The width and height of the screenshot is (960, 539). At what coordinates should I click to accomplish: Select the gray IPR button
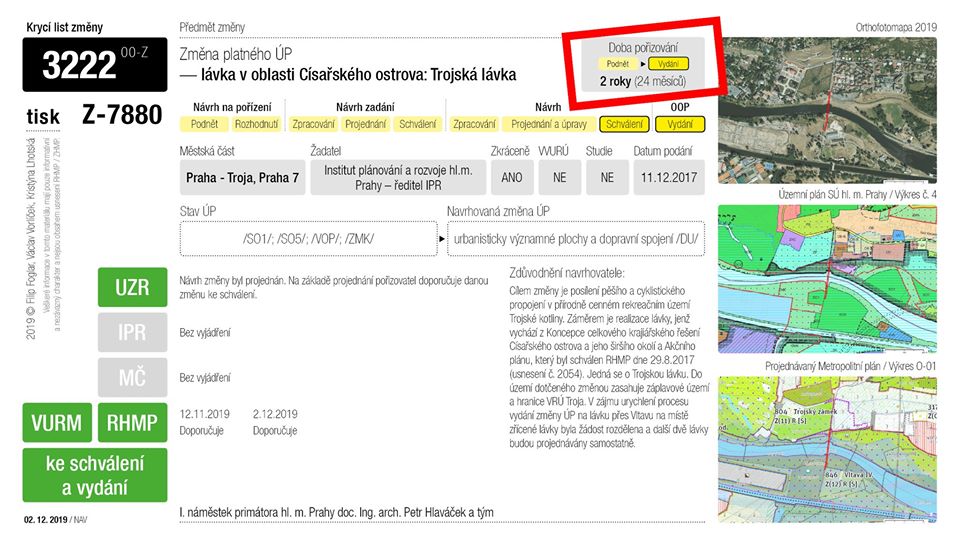pos(132,333)
